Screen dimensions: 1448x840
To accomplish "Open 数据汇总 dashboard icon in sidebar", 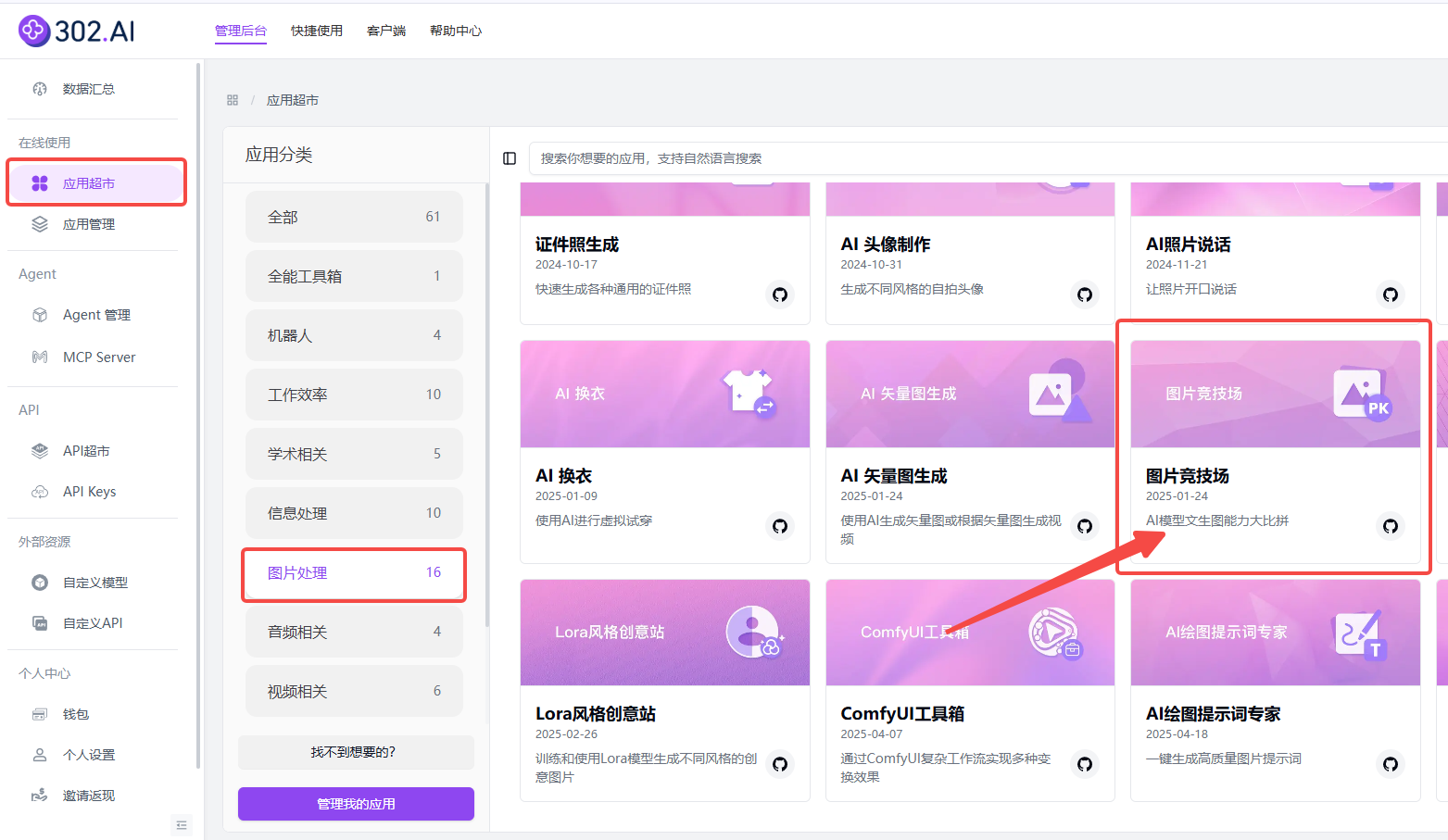I will click(40, 89).
